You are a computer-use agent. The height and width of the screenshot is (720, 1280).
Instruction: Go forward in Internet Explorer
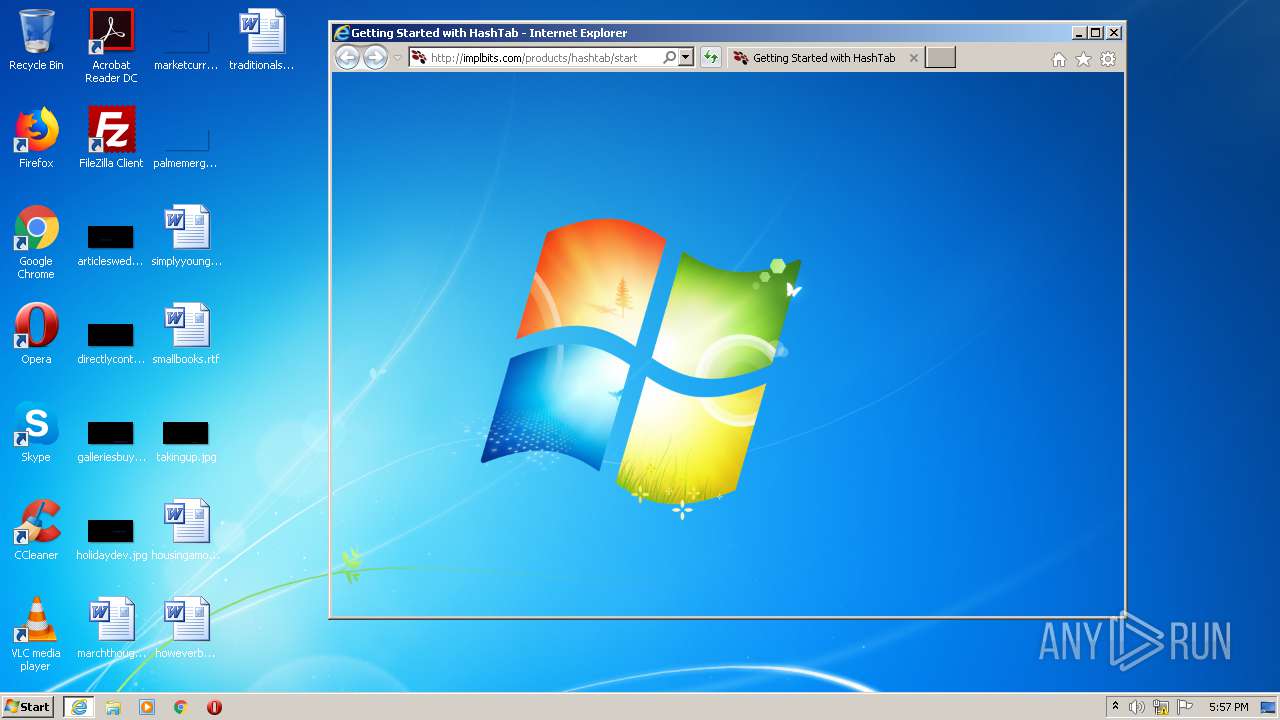pyautogui.click(x=375, y=58)
